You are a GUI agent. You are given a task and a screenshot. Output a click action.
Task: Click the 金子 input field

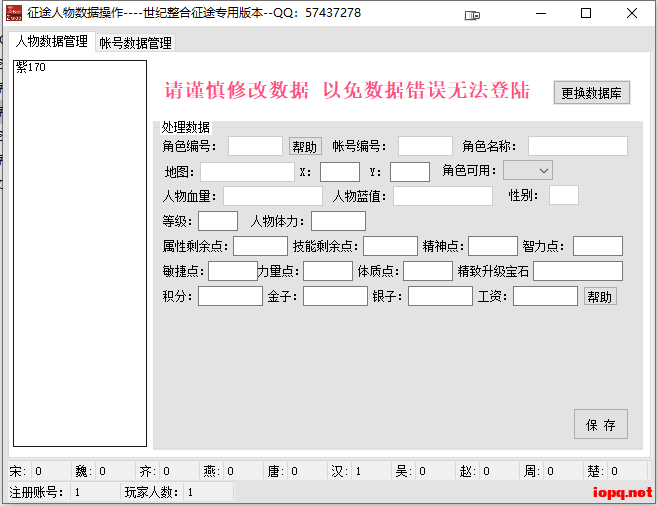pos(335,296)
